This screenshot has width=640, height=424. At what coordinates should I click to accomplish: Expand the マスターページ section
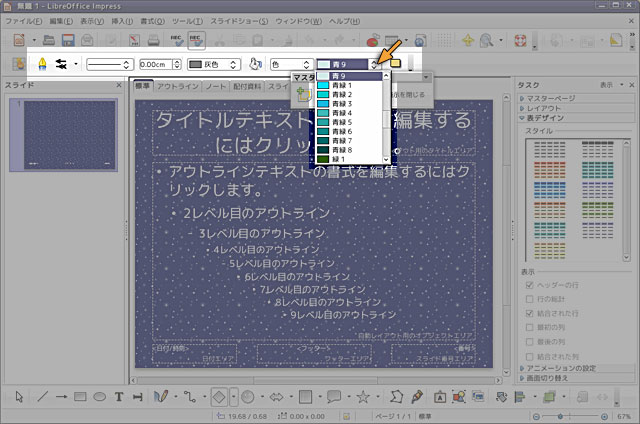pos(551,97)
